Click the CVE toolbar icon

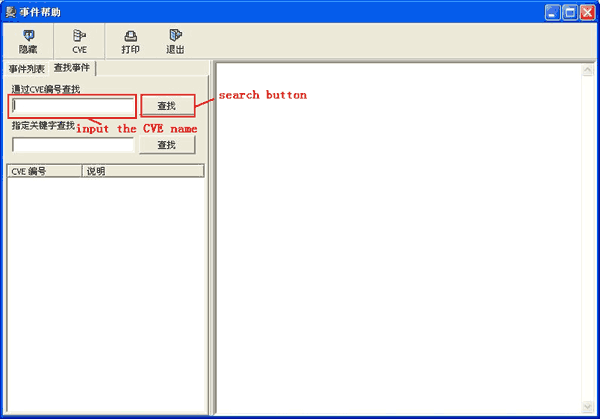(79, 41)
